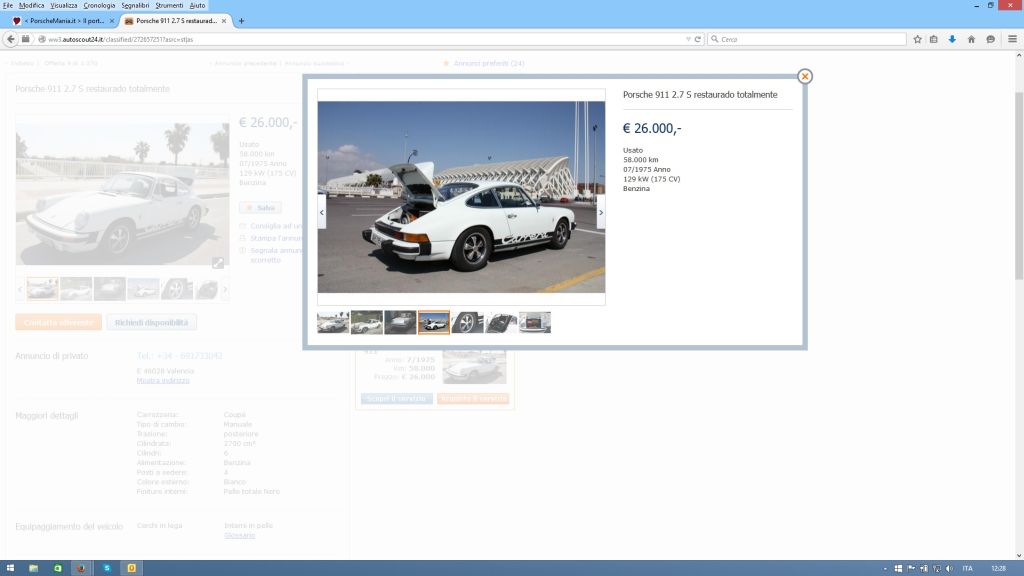
Task: Click the Contatta offerente button
Action: tap(58, 323)
